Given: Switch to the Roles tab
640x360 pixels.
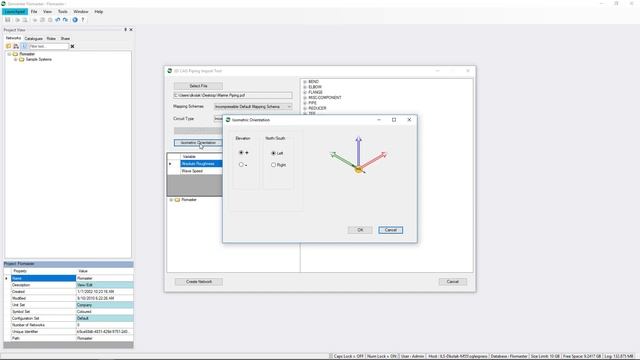Looking at the screenshot, I should tap(51, 38).
